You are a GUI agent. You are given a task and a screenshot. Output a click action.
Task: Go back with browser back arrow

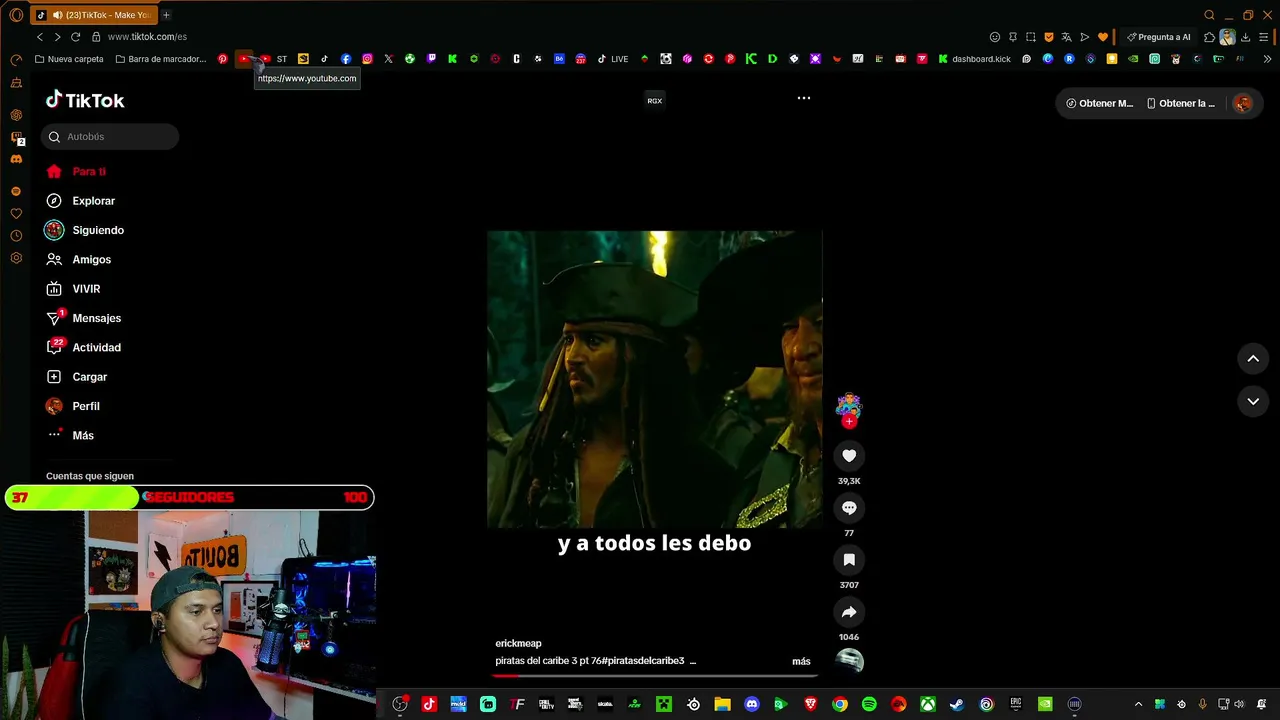40,37
